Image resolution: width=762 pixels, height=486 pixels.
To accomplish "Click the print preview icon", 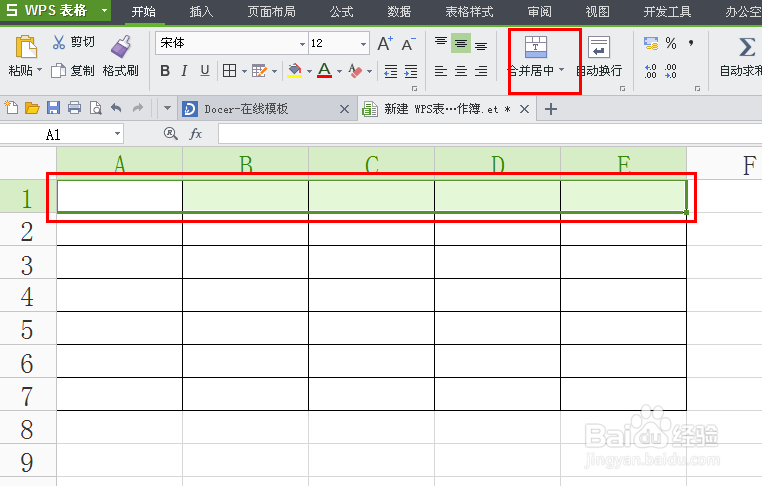I will coord(96,107).
